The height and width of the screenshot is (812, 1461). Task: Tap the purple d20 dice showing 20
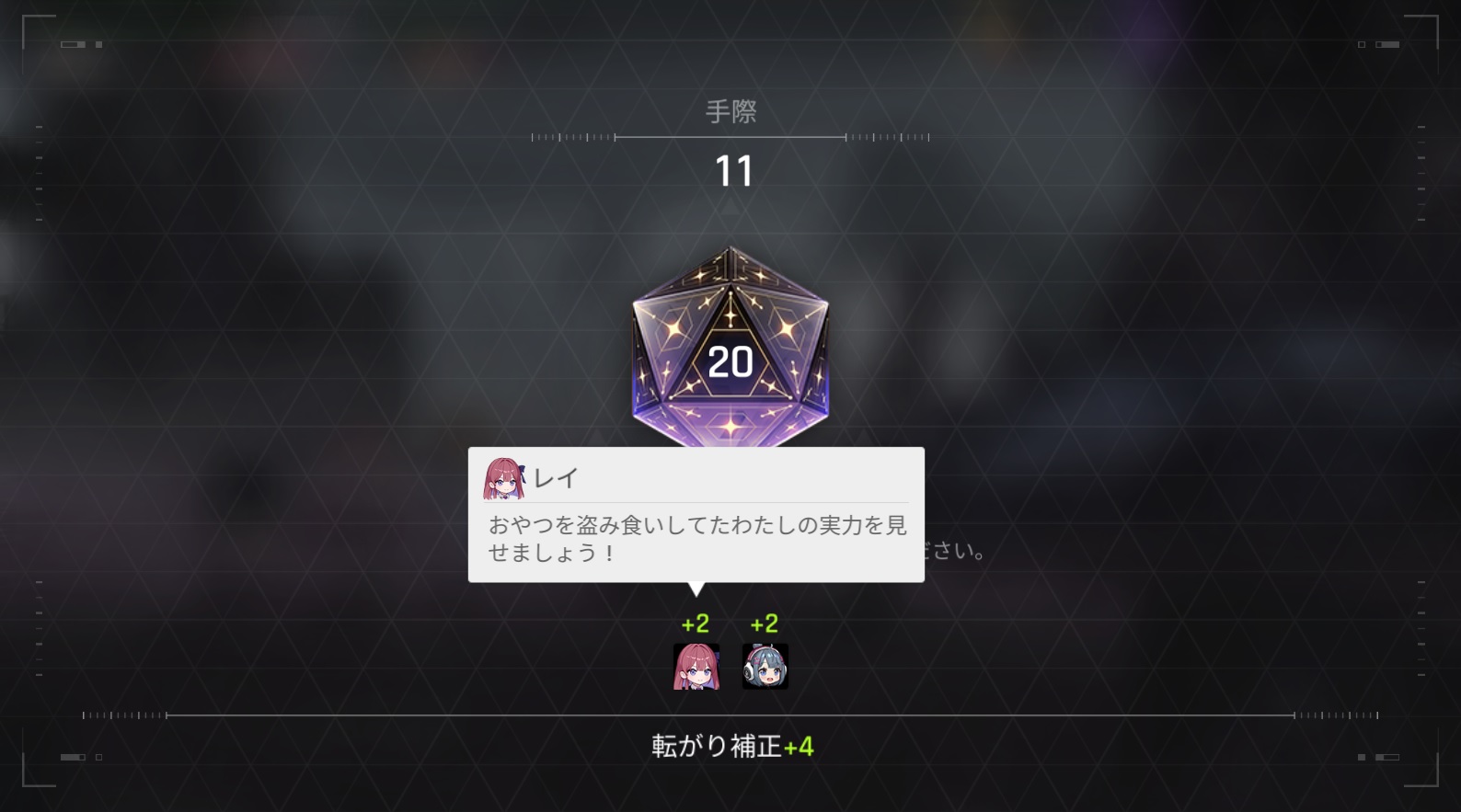[x=730, y=348]
